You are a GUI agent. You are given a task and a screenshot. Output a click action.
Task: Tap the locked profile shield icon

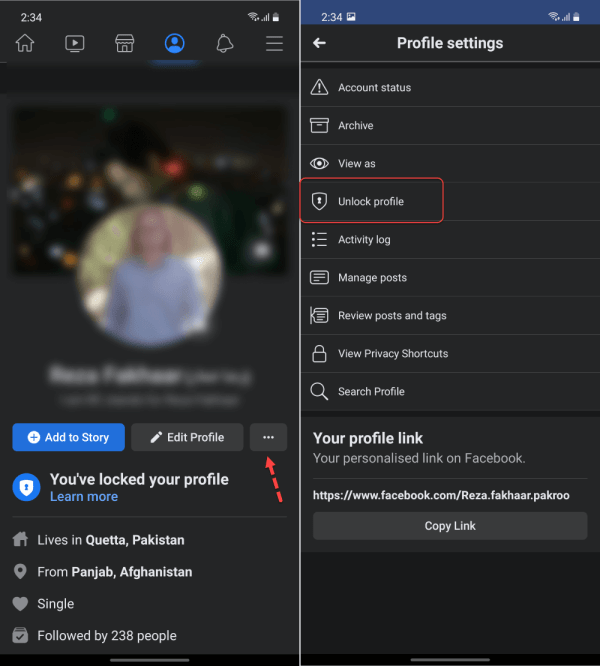click(x=26, y=487)
